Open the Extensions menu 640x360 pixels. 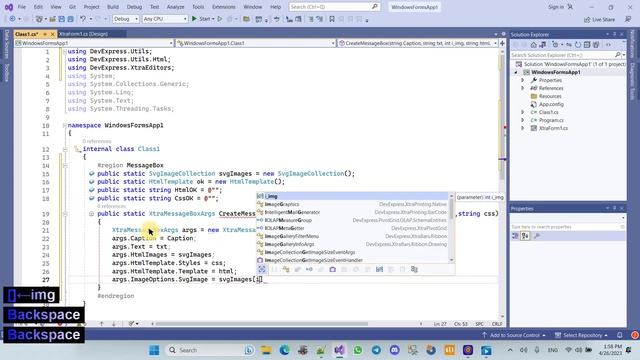(x=224, y=7)
